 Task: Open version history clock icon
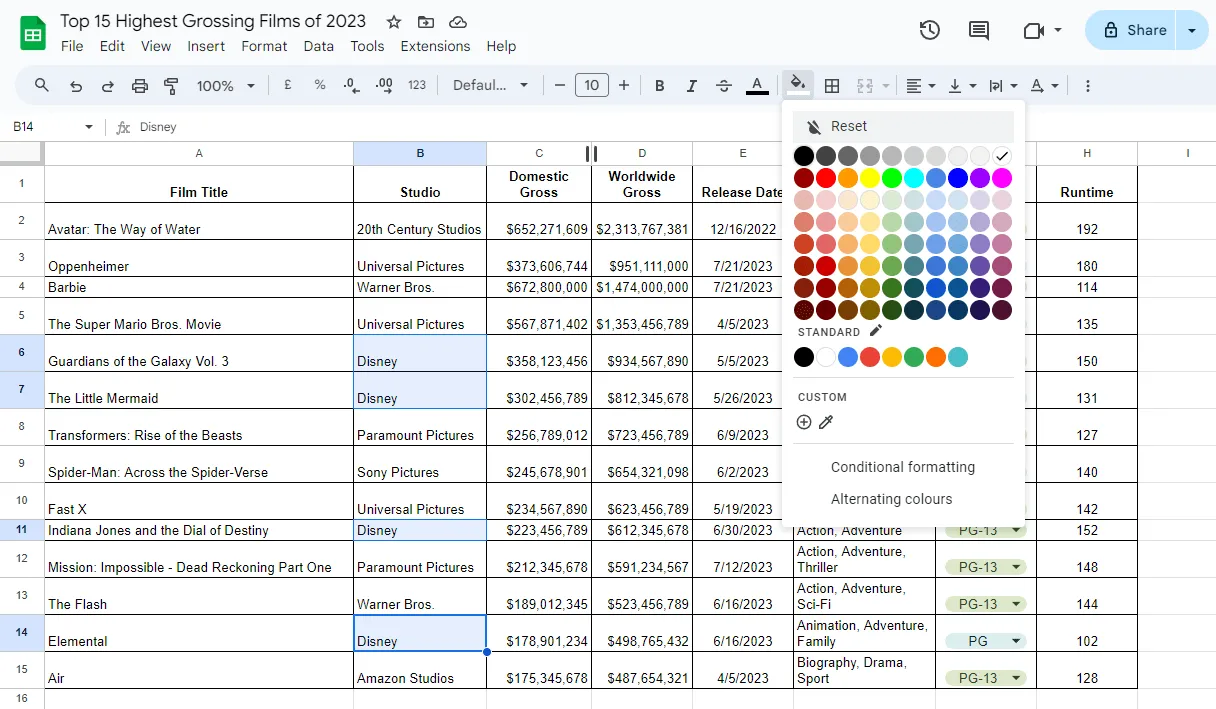[x=930, y=30]
